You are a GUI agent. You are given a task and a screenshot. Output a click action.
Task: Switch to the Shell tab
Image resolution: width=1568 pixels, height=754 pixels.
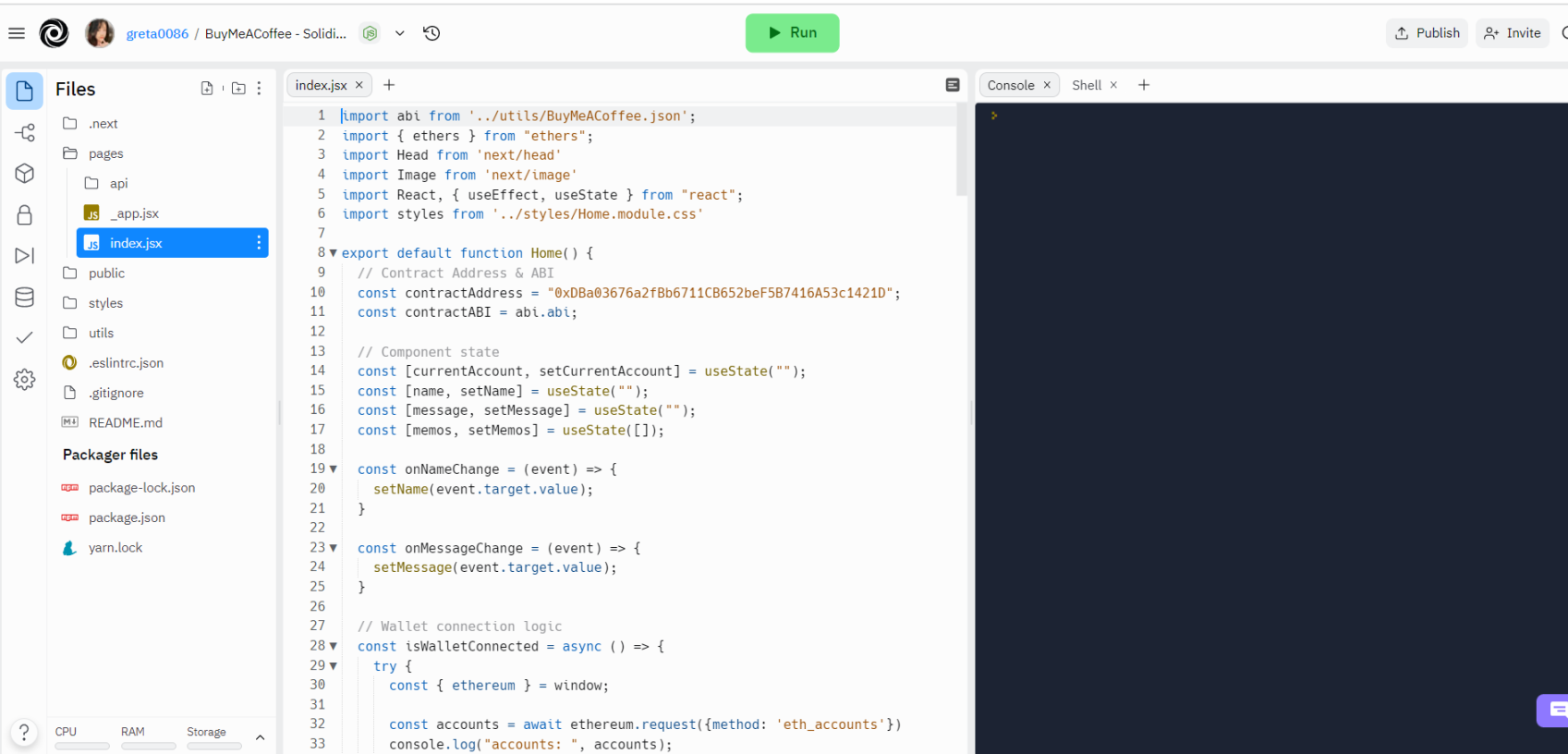(1086, 85)
